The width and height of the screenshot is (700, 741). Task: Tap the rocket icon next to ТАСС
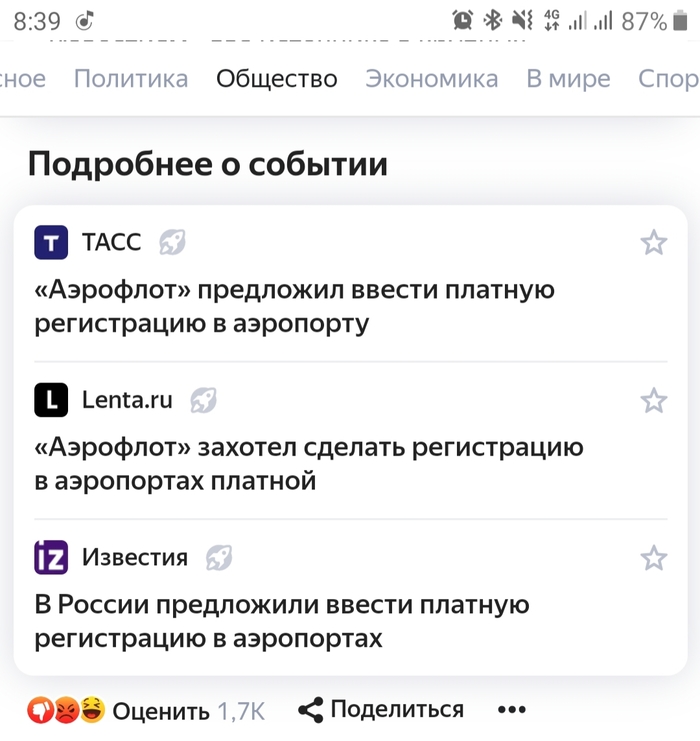pos(172,242)
